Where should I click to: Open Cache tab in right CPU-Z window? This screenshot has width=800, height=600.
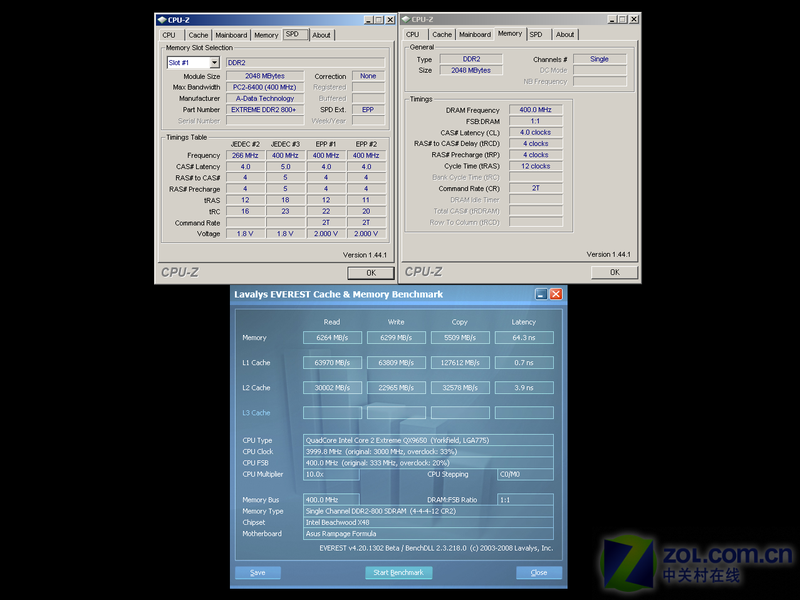[442, 34]
